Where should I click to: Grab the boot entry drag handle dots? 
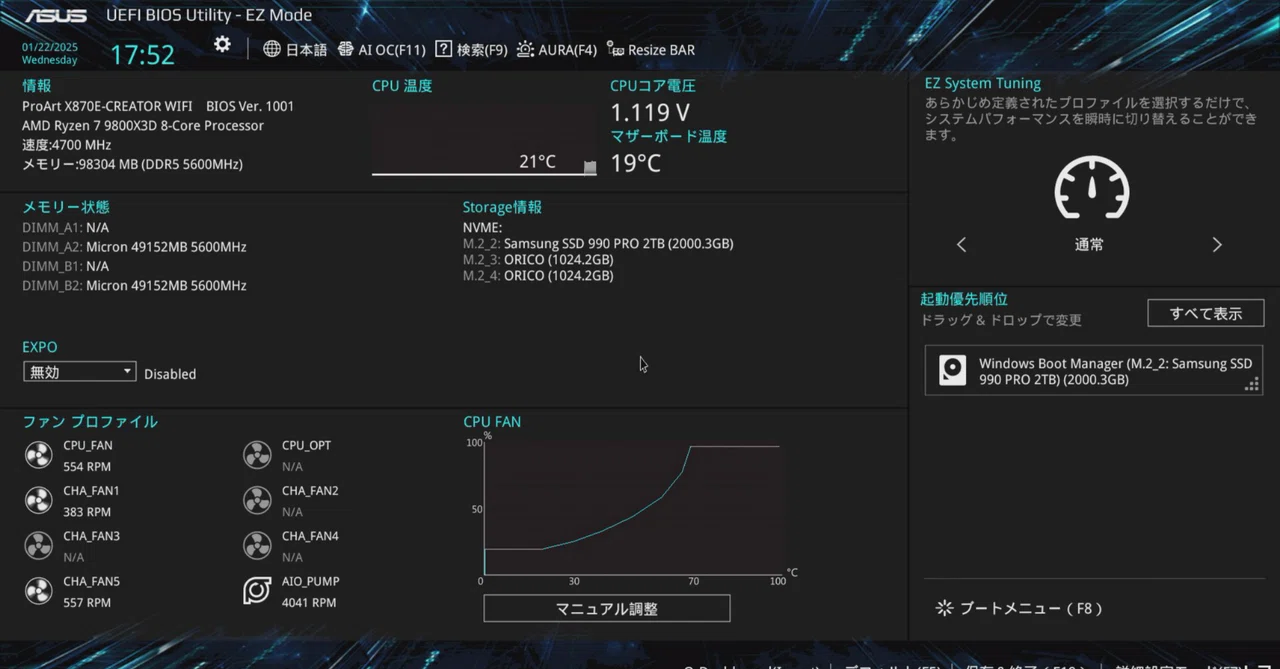point(1251,384)
